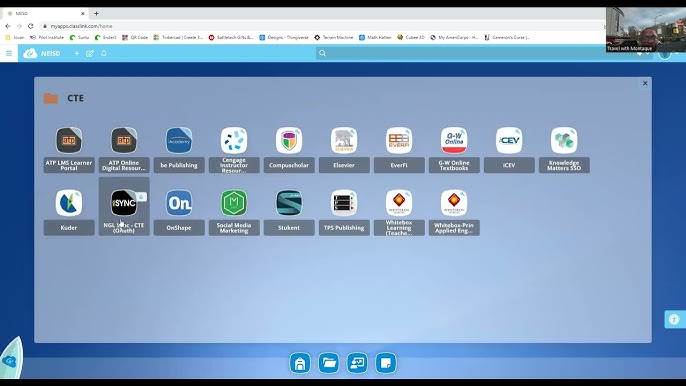Viewport: 686px width, 386px height.
Task: Click the edit pencil icon in header
Action: [x=90, y=53]
